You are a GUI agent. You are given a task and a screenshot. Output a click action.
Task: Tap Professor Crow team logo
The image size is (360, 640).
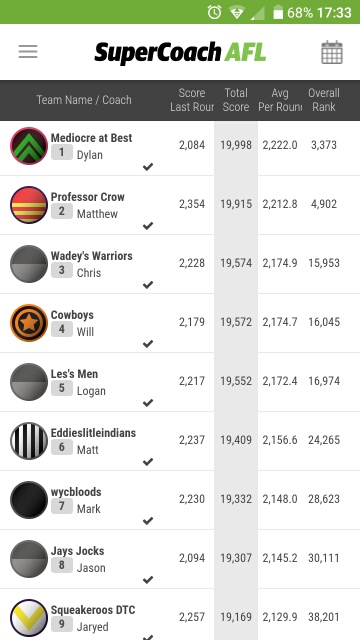click(x=29, y=204)
